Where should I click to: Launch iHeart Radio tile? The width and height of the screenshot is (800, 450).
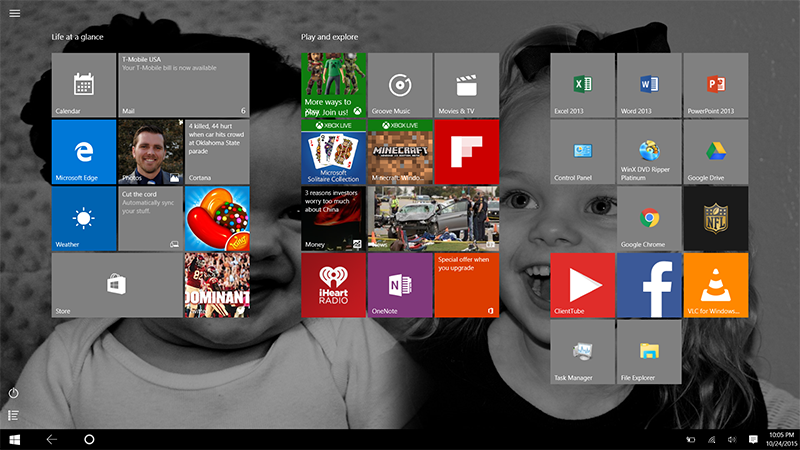pyautogui.click(x=334, y=285)
